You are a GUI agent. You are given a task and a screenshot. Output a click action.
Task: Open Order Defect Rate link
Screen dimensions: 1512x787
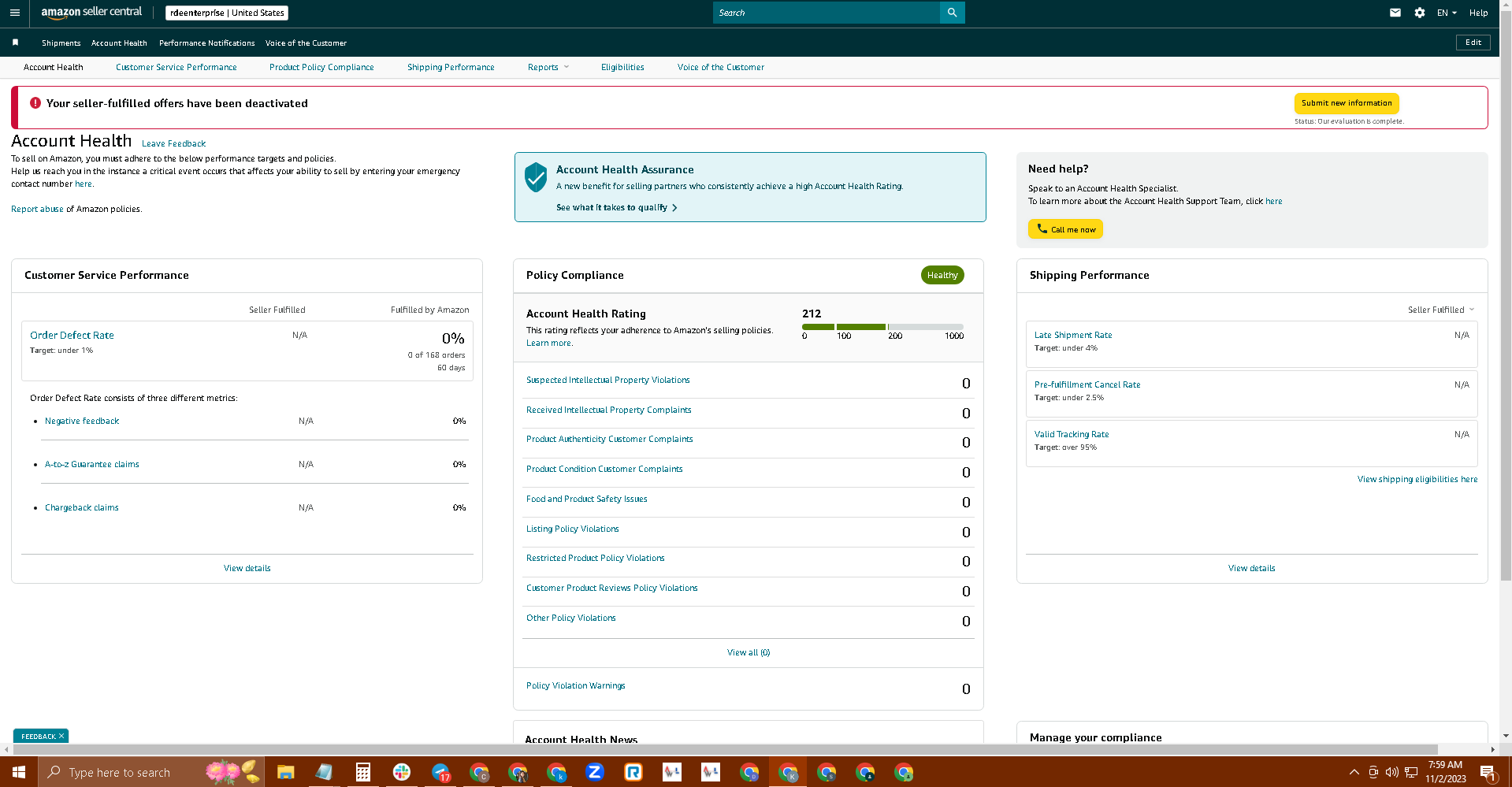(x=72, y=336)
